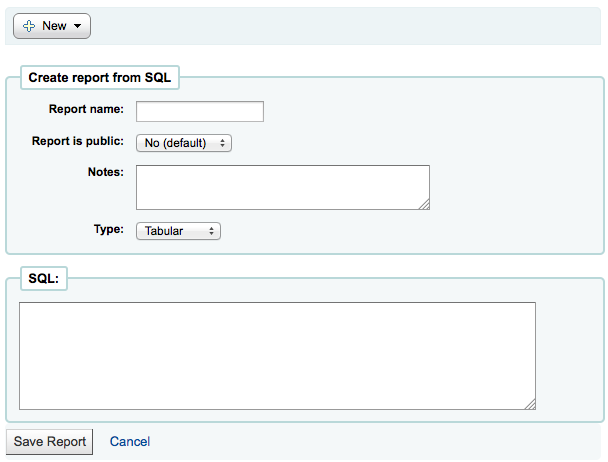This screenshot has width=608, height=462.
Task: Open the New dropdown caret
Action: 78,26
